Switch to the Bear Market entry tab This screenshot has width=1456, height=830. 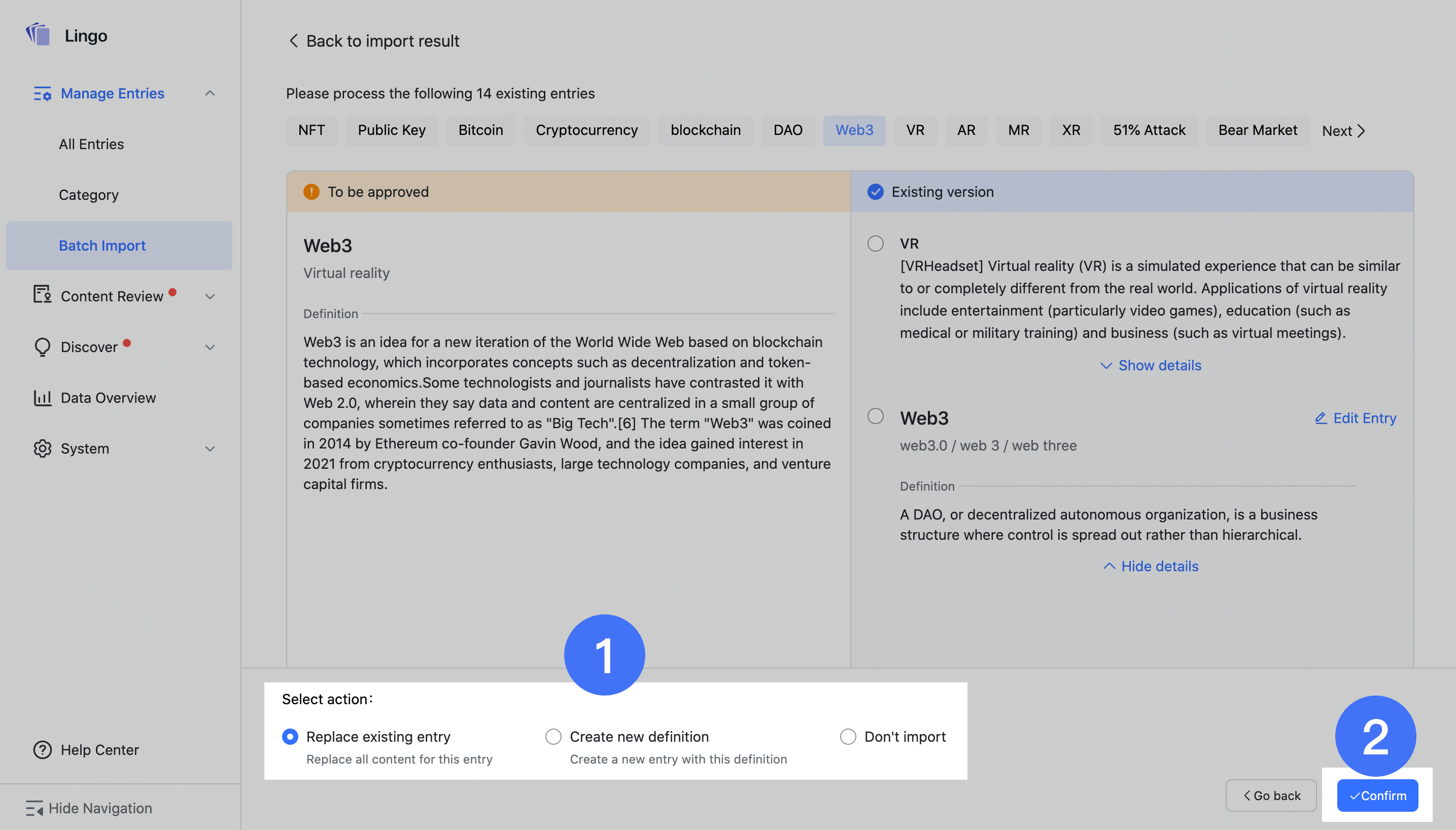[1257, 130]
